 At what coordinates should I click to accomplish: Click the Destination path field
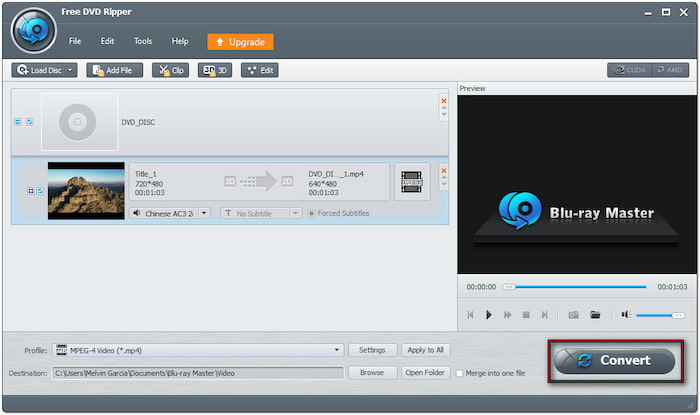(198, 373)
